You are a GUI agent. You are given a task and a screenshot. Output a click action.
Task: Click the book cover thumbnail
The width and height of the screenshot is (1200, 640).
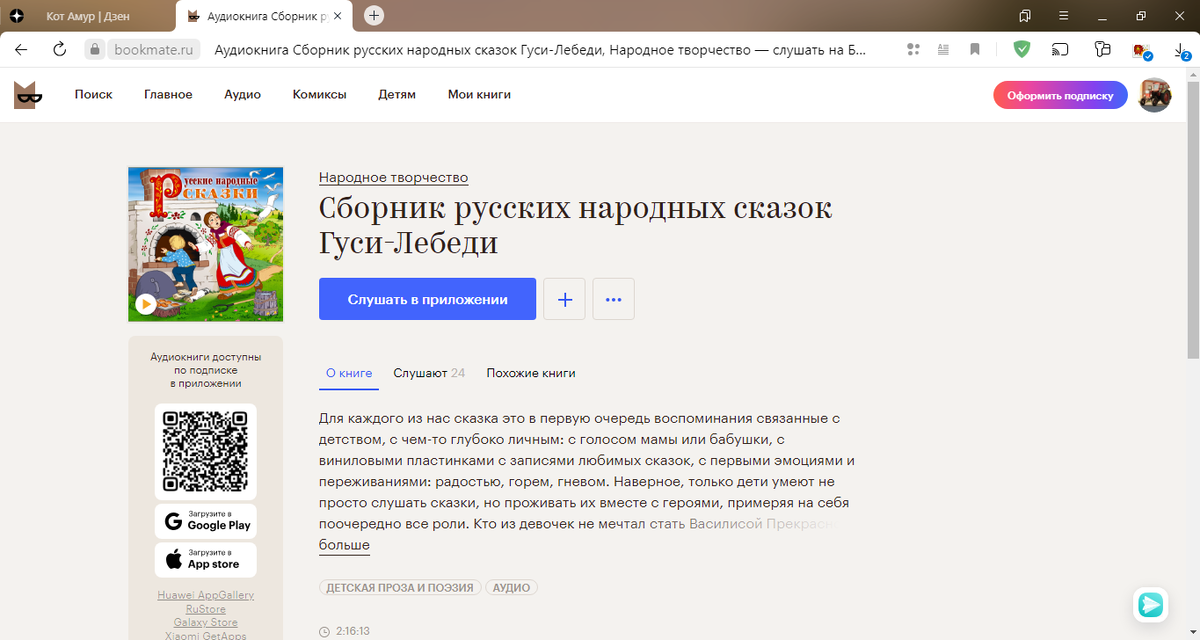(x=206, y=244)
